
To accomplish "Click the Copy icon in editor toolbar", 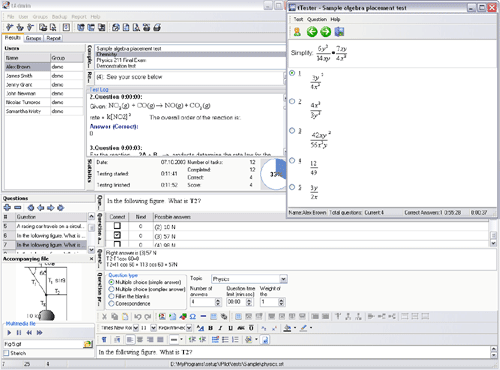I will pos(115,316).
